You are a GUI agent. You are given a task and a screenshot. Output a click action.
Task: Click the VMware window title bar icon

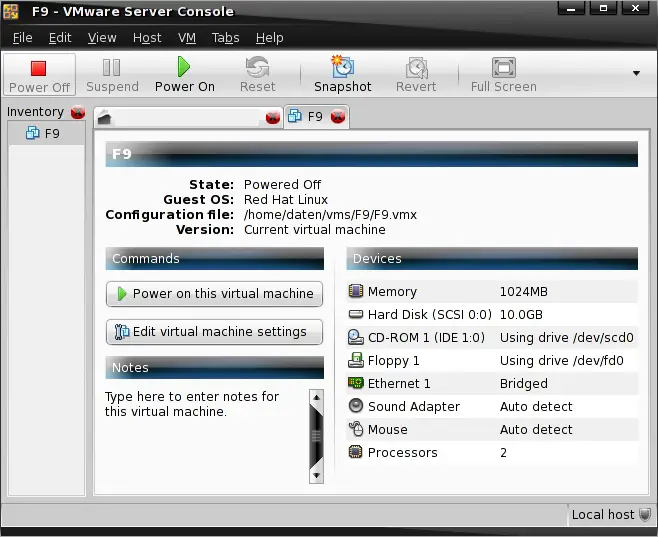pyautogui.click(x=11, y=11)
